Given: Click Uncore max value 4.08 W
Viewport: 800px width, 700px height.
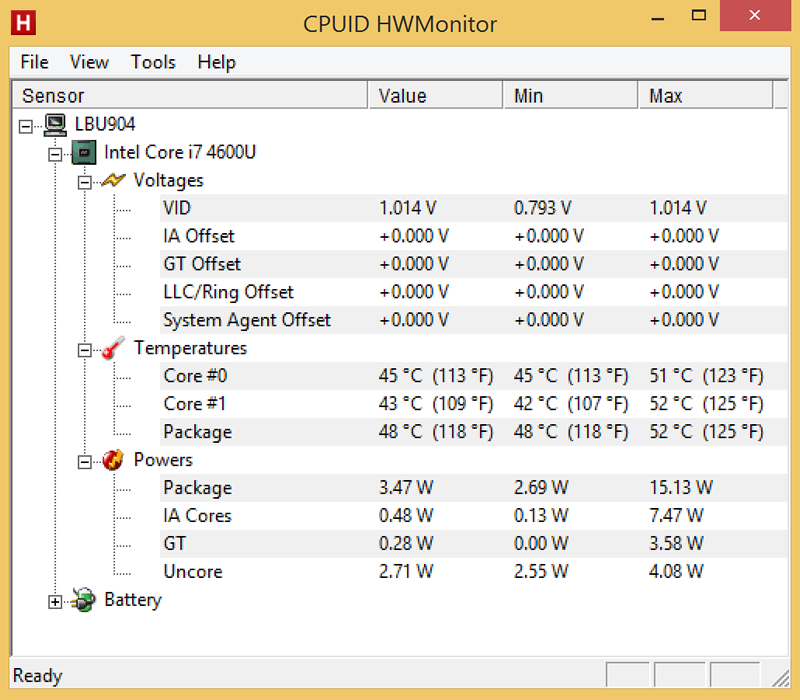Looking at the screenshot, I should tap(677, 572).
